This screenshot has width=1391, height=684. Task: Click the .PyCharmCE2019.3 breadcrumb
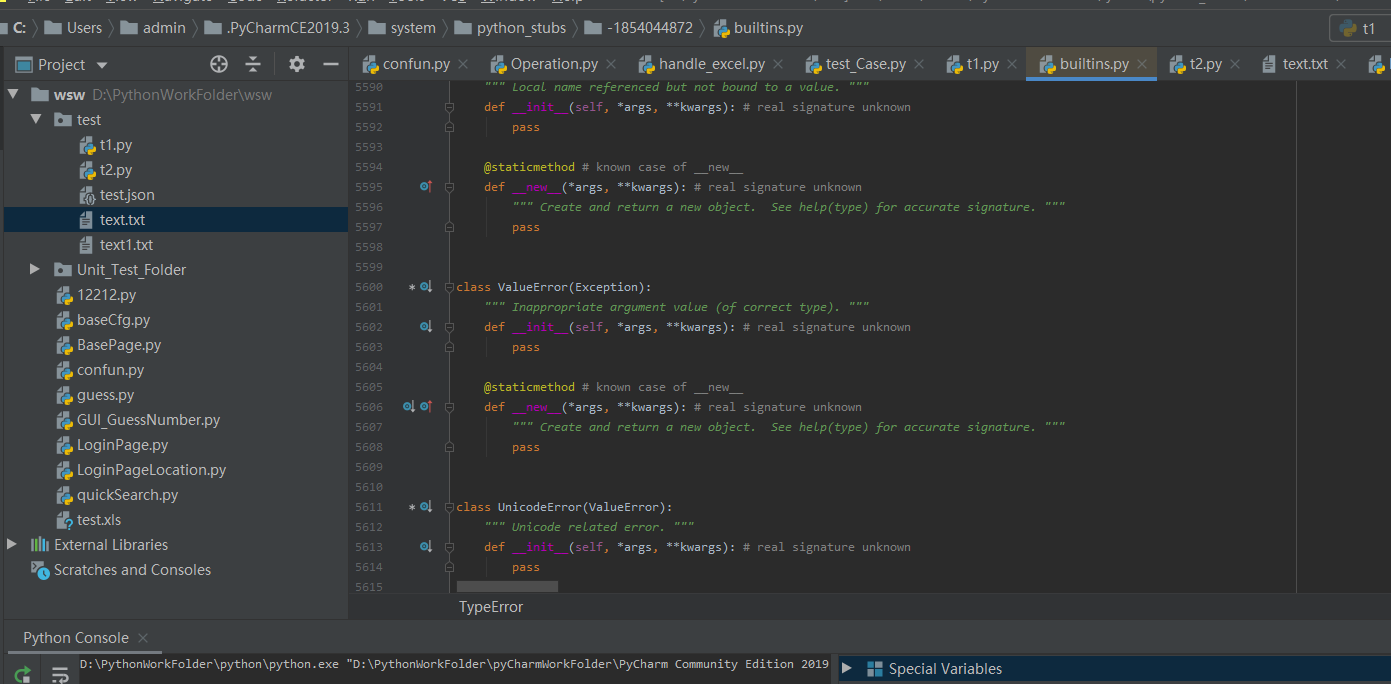277,28
